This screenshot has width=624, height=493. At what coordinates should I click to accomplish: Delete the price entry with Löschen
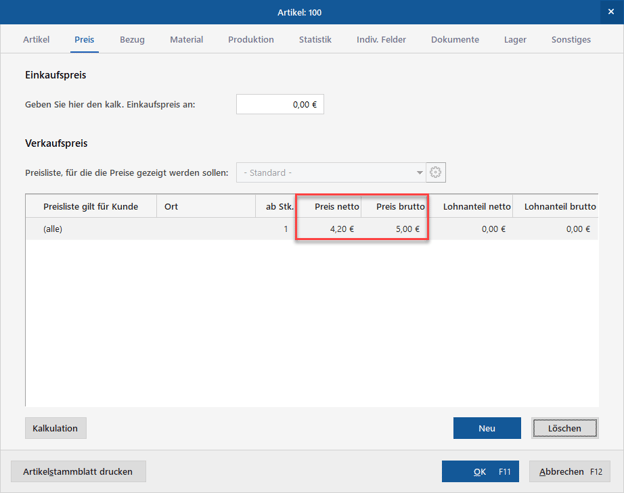tap(565, 428)
